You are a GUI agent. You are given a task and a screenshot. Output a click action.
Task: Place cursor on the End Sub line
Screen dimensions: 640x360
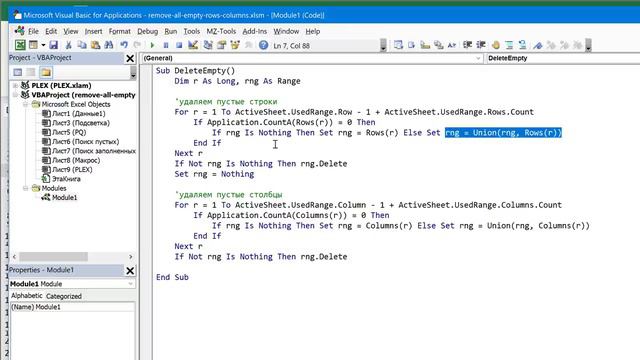pyautogui.click(x=172, y=277)
